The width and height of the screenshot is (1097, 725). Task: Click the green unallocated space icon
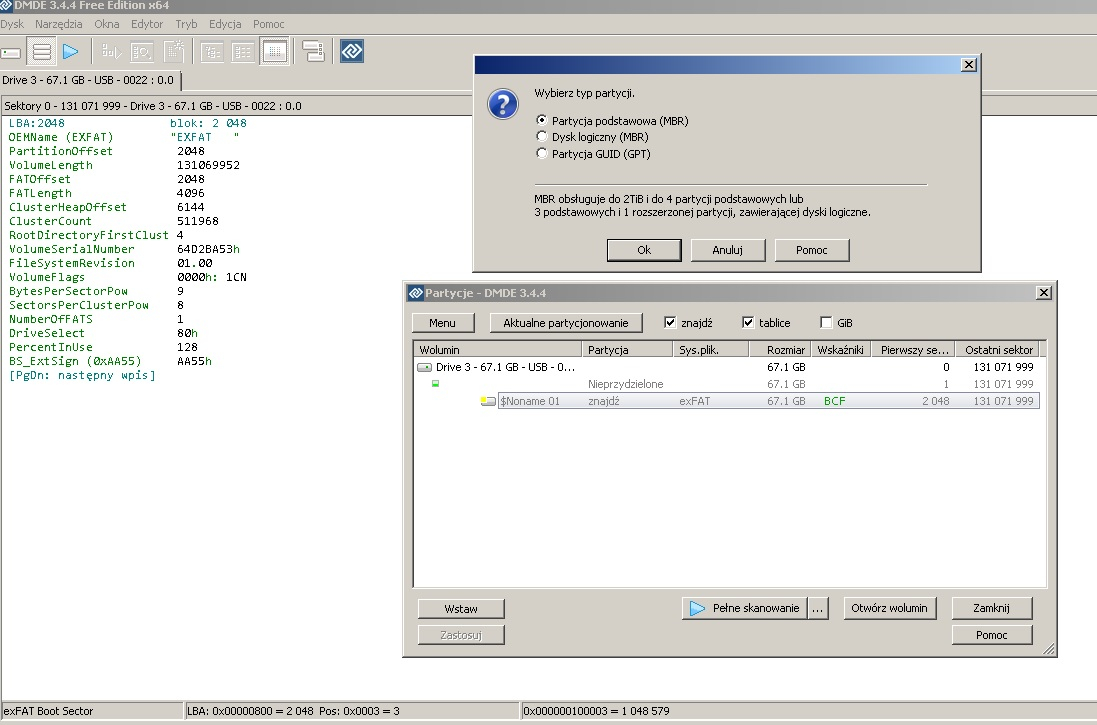pyautogui.click(x=435, y=383)
